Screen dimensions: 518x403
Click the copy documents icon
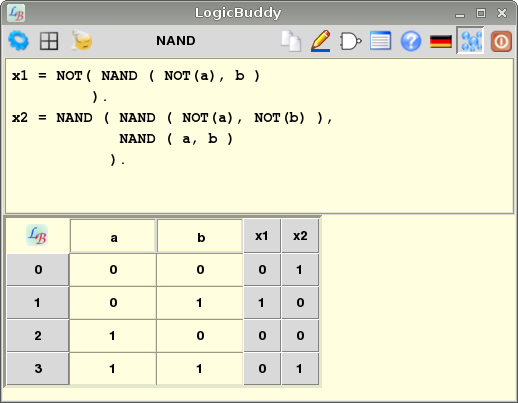291,41
